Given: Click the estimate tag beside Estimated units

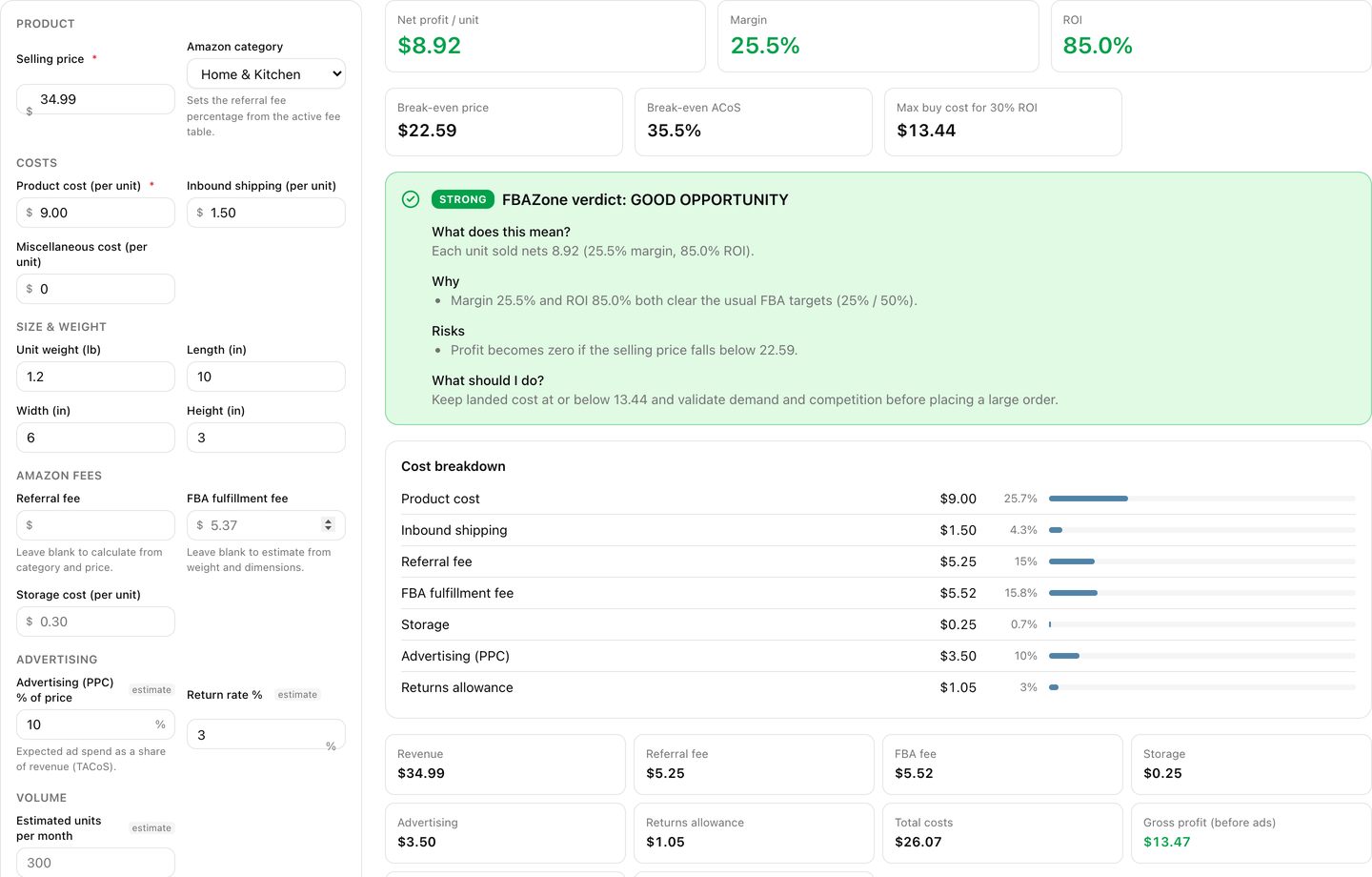Looking at the screenshot, I should 151,828.
